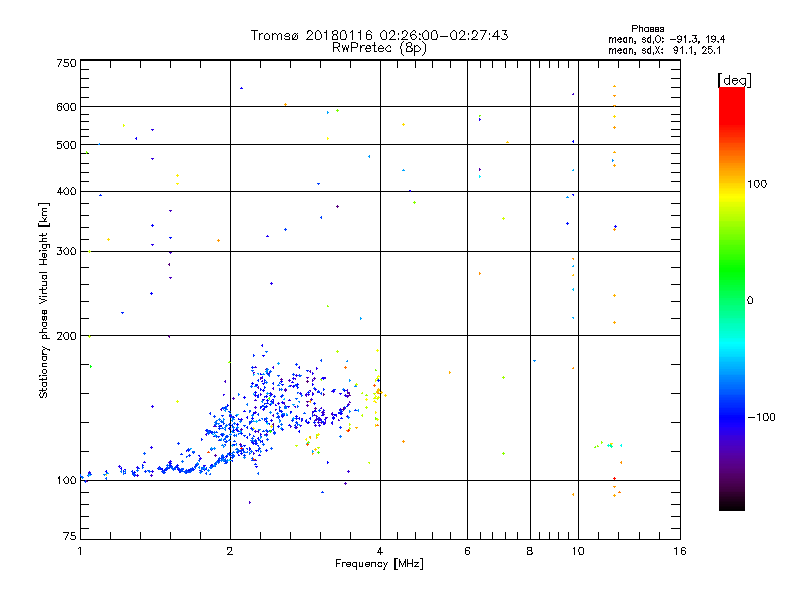Click the y-axis tick label '750'
800x600 pixels.
(x=67, y=63)
